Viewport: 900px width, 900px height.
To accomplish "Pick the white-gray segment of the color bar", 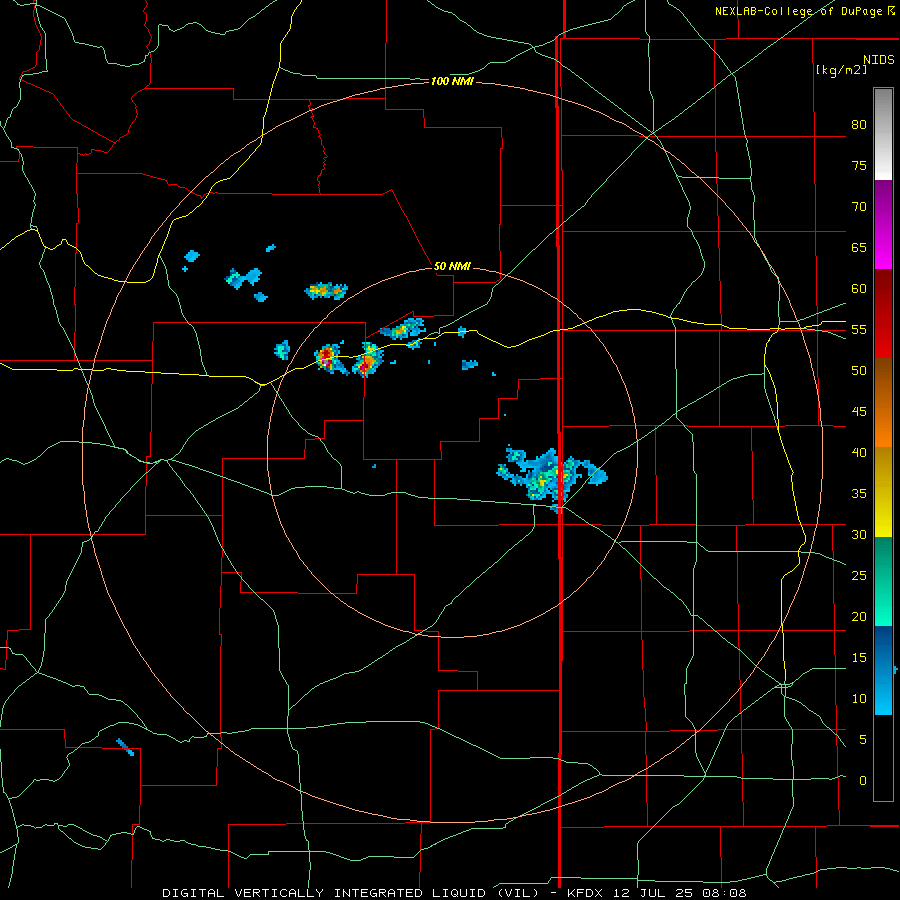I will pos(883,134).
